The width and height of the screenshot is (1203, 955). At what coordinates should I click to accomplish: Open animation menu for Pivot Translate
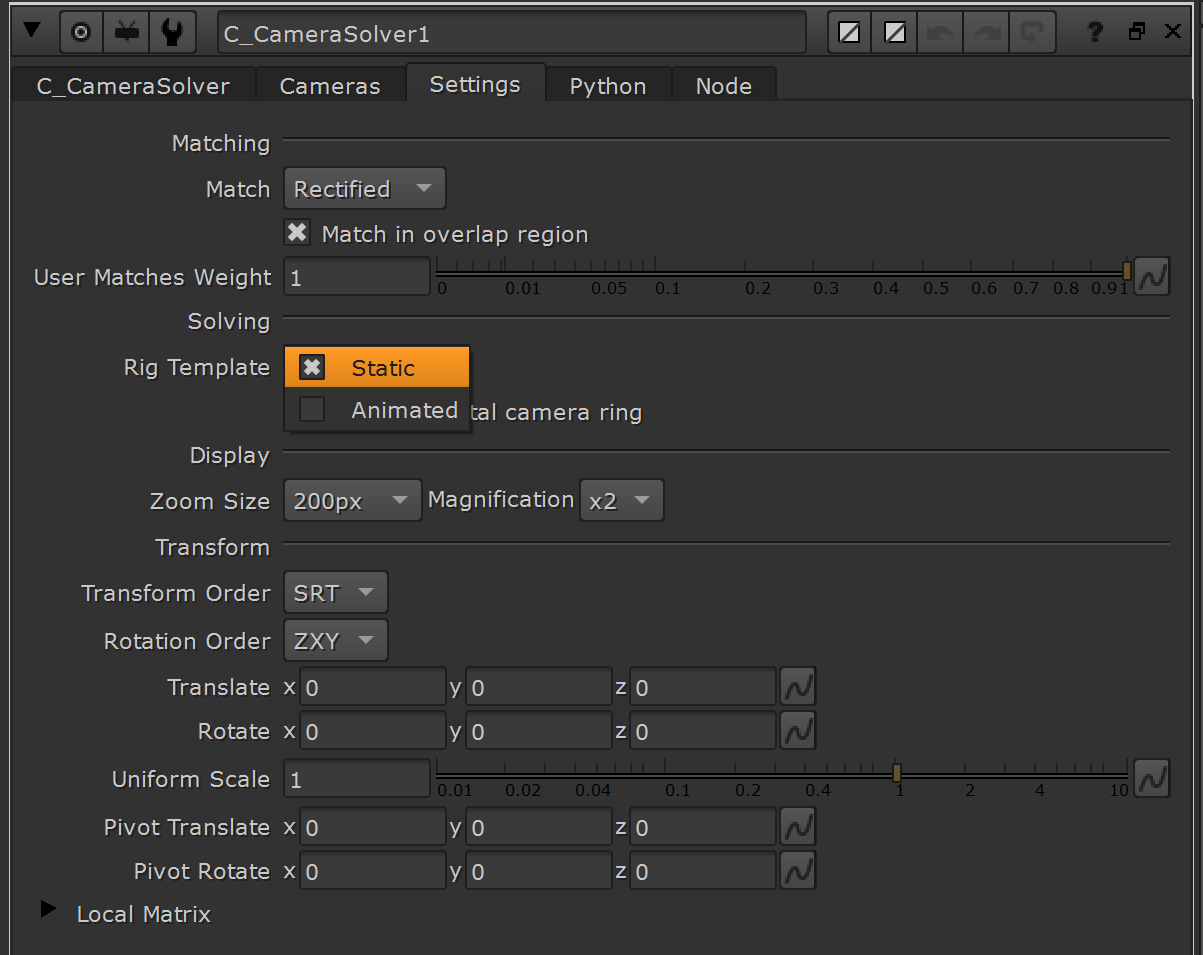pos(798,827)
